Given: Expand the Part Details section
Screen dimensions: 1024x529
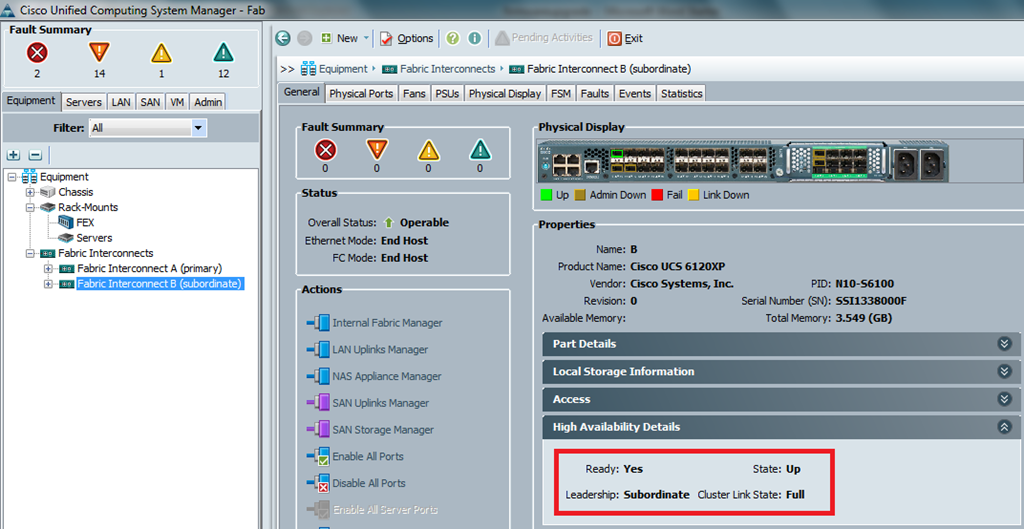Looking at the screenshot, I should pos(782,344).
